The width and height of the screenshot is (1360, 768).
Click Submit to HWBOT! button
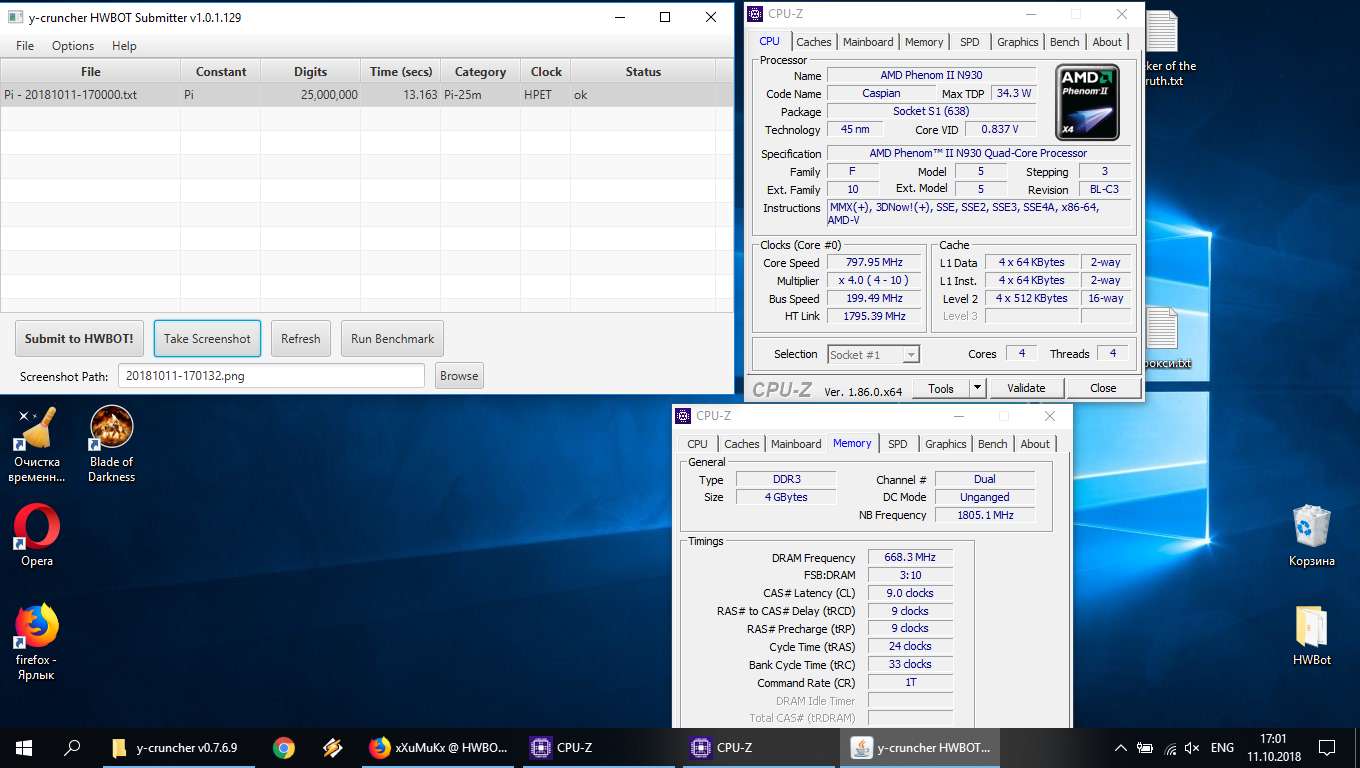coord(79,338)
